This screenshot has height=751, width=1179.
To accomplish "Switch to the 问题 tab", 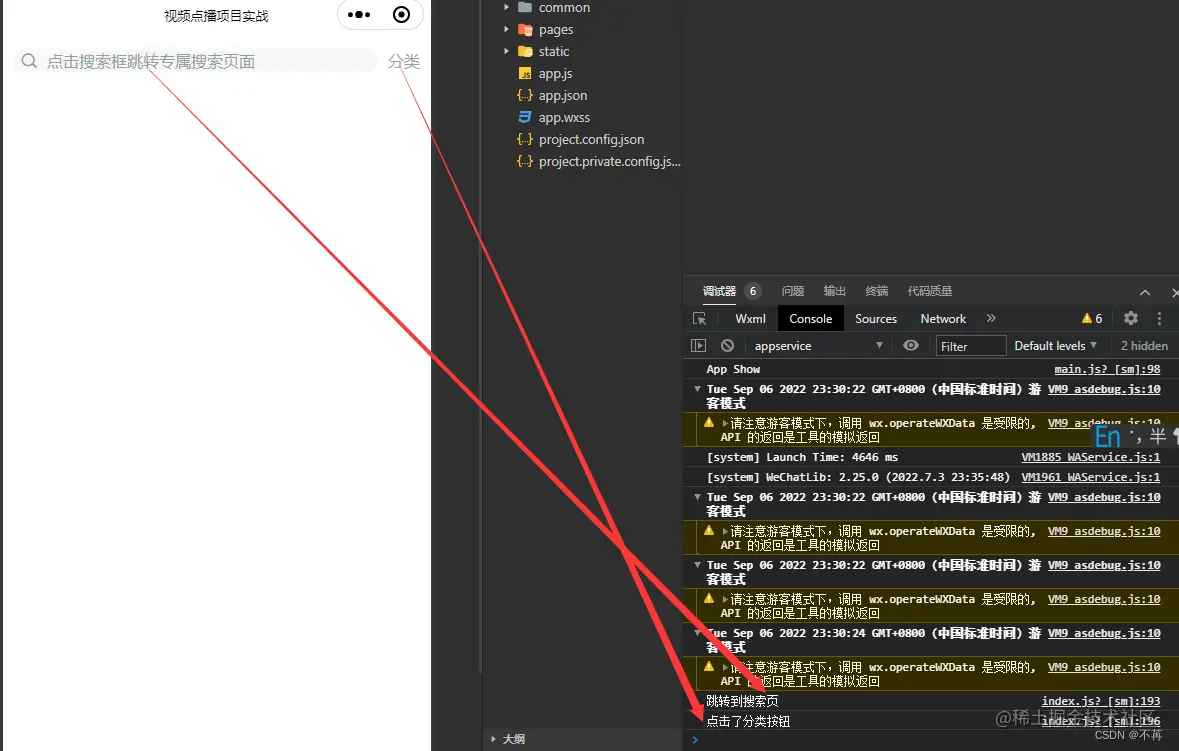I will 793,291.
